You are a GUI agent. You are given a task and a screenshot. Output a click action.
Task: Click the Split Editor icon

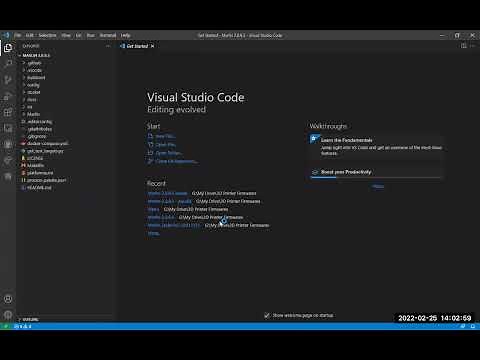(x=464, y=46)
